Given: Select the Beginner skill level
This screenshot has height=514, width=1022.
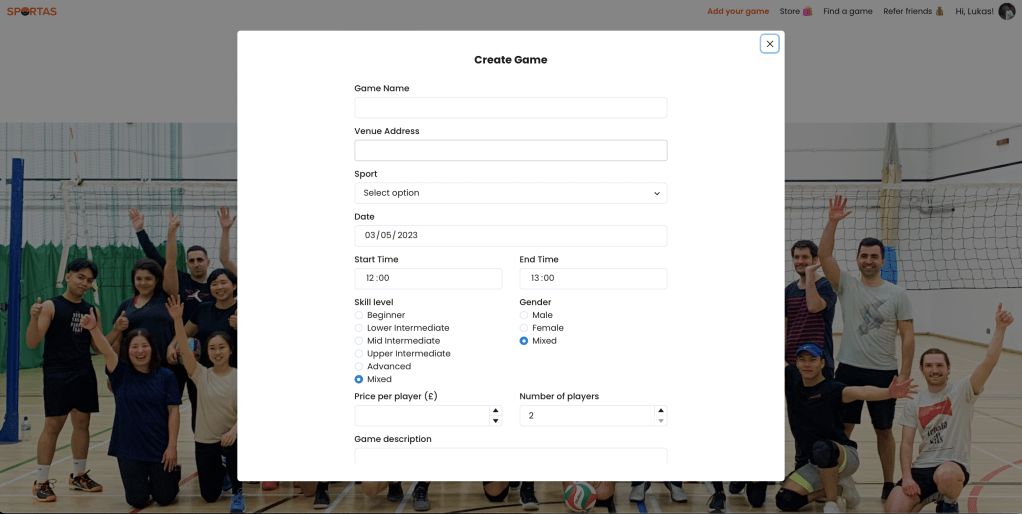Looking at the screenshot, I should [x=359, y=315].
